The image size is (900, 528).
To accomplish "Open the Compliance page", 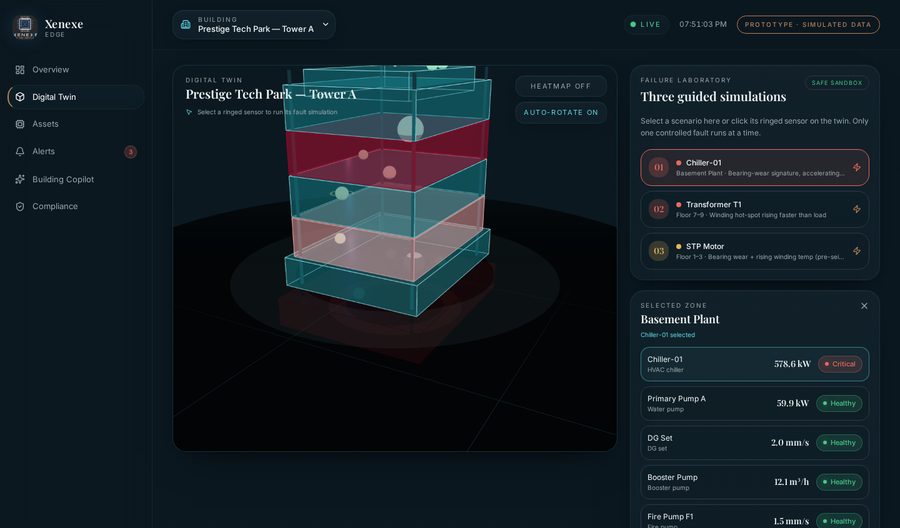I will pyautogui.click(x=76, y=207).
